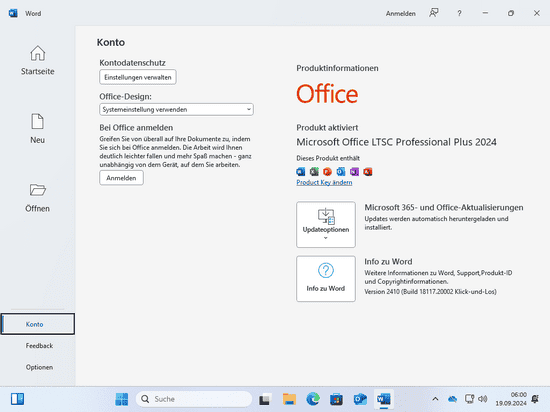Click the Info zu Word question-mark button

pyautogui.click(x=326, y=278)
